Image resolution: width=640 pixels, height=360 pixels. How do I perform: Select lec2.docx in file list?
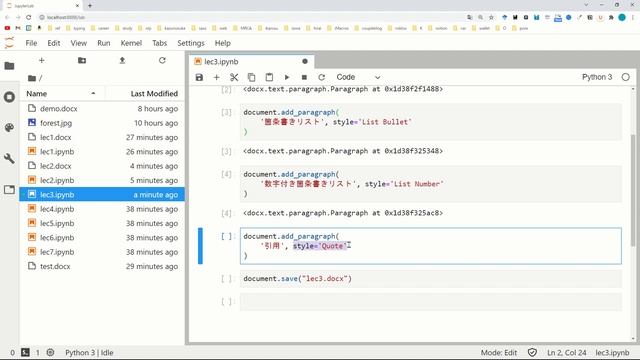[x=102, y=166]
